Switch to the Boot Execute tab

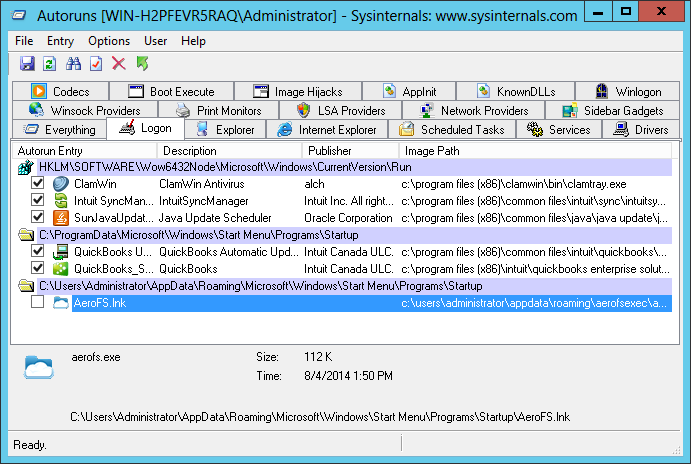171,92
